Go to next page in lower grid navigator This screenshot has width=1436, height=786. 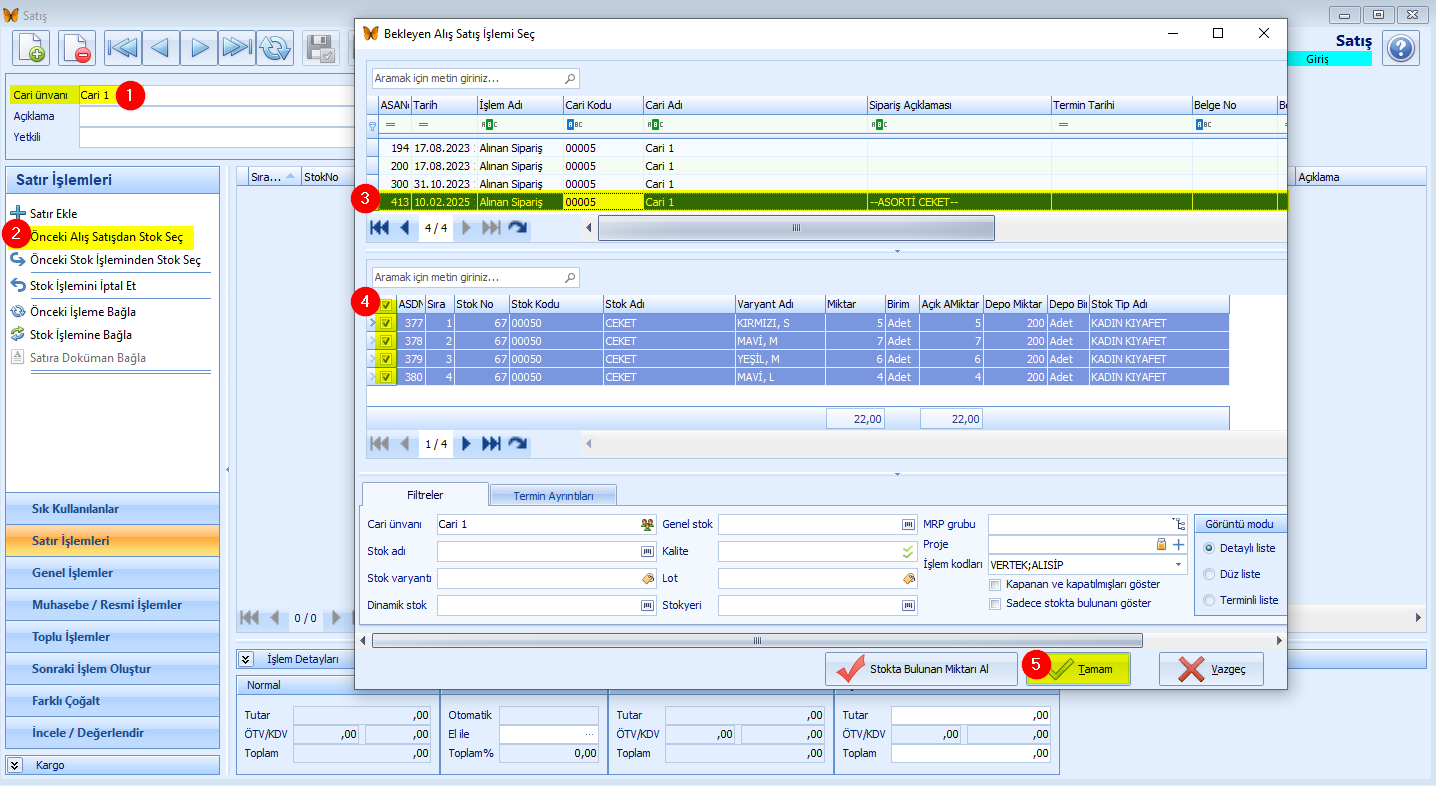(465, 444)
